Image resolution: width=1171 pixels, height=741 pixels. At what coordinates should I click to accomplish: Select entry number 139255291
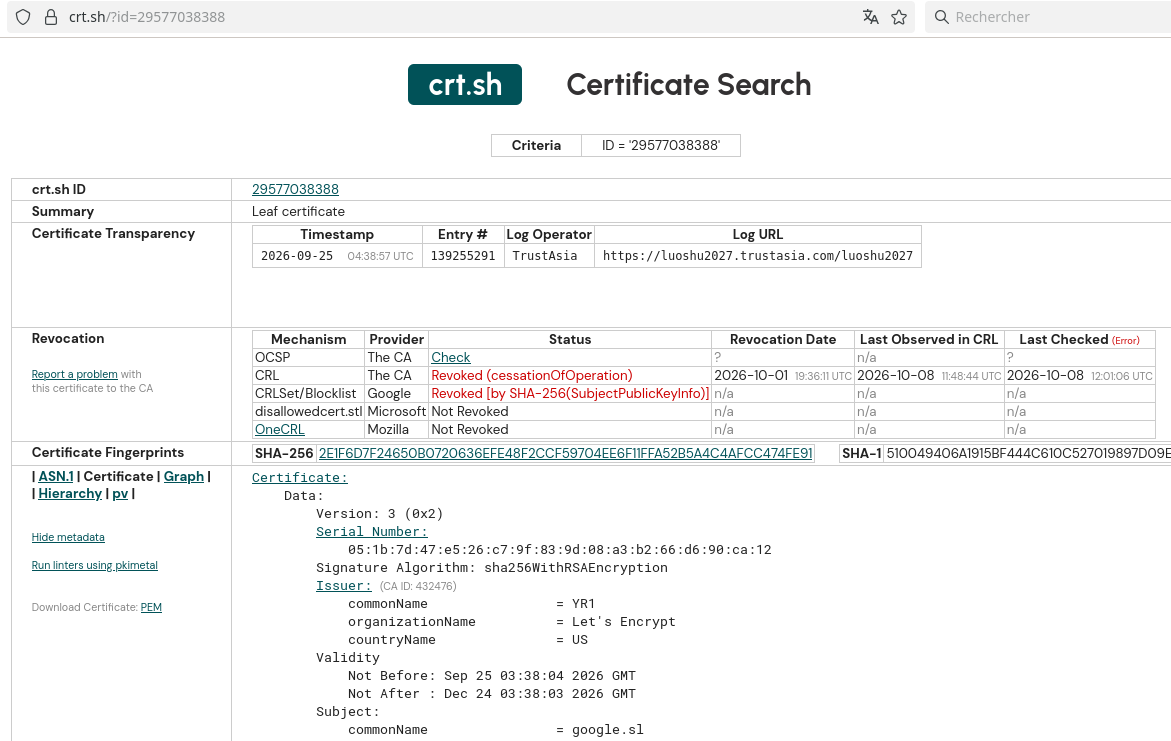tap(463, 255)
